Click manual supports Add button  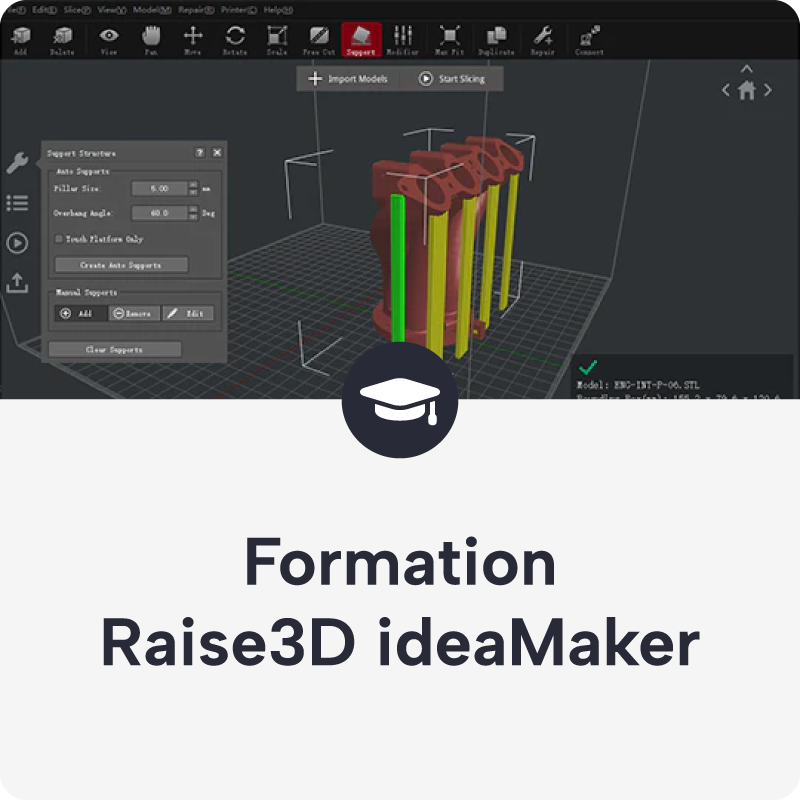tap(81, 313)
